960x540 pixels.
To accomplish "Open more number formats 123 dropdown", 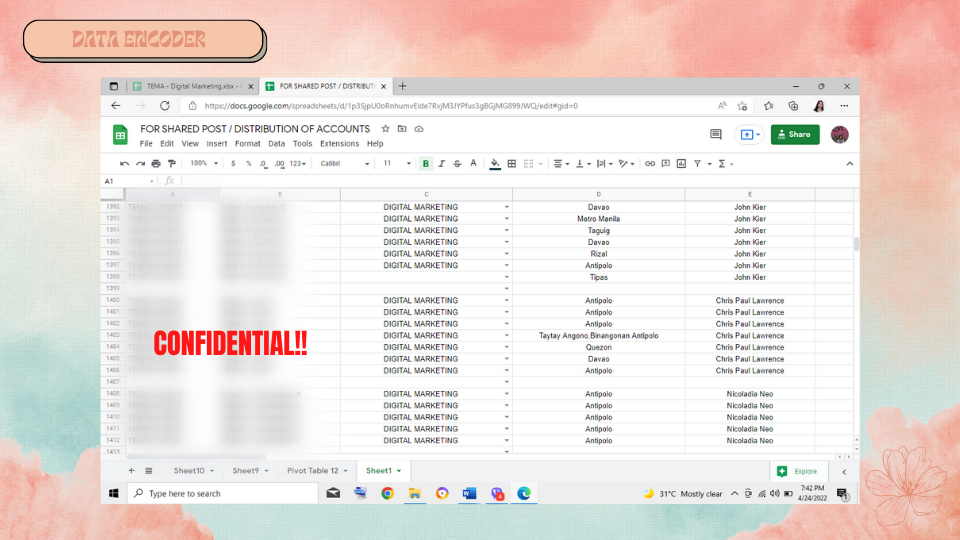I will click(298, 163).
